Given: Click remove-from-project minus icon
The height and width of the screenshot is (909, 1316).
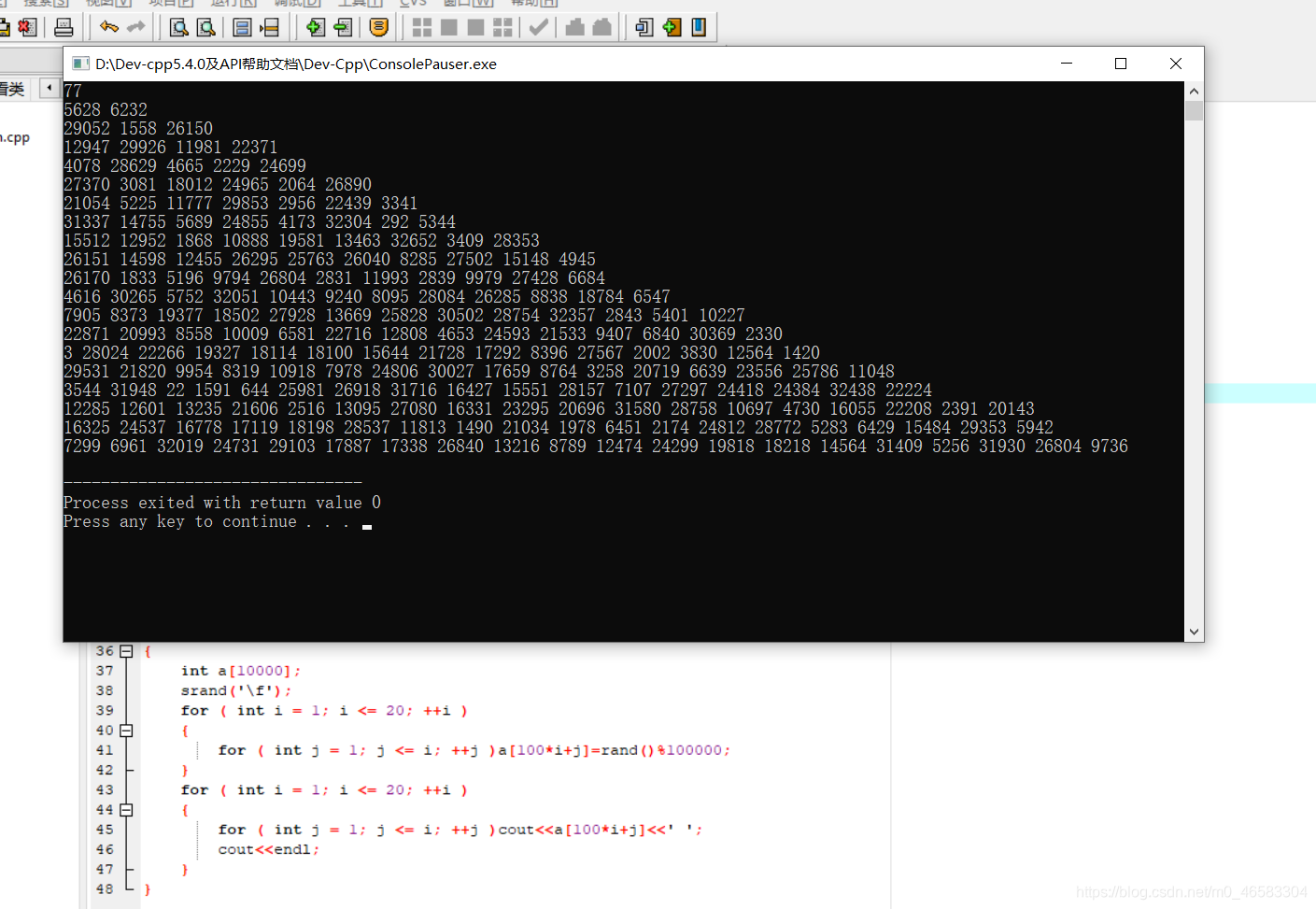Looking at the screenshot, I should tap(343, 27).
